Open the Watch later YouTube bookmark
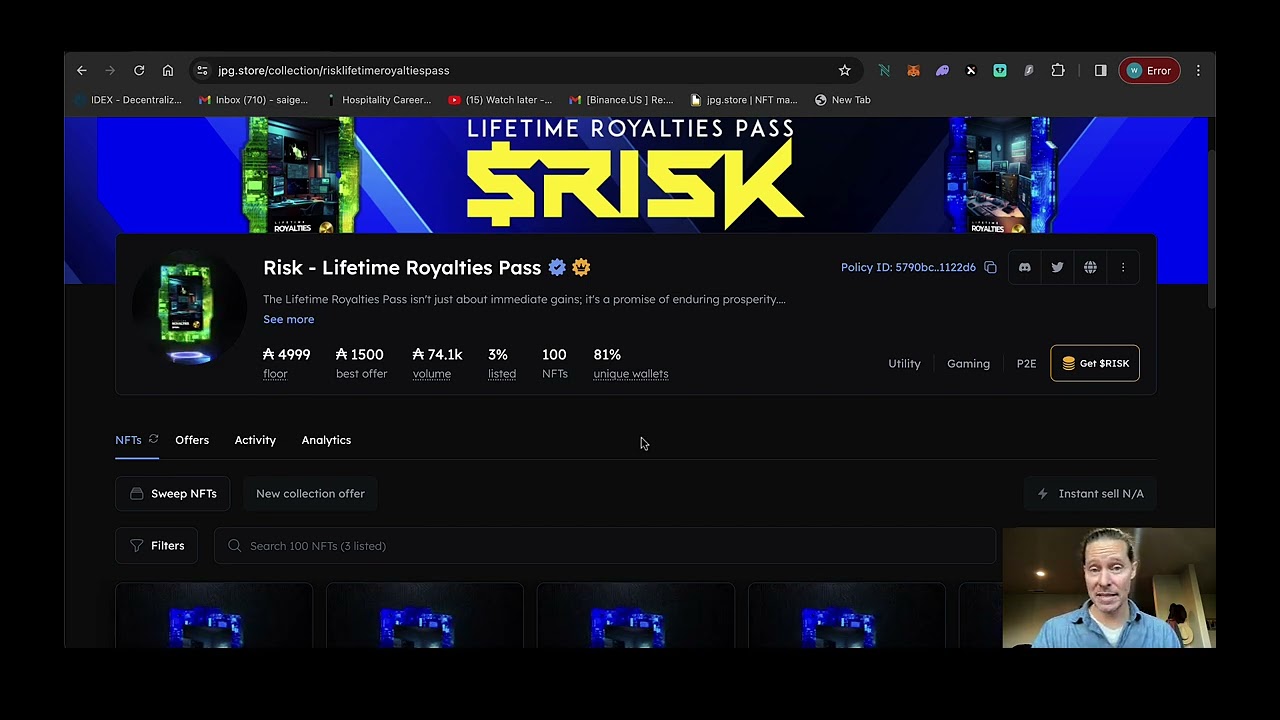Image resolution: width=1280 pixels, height=720 pixels. tap(500, 100)
